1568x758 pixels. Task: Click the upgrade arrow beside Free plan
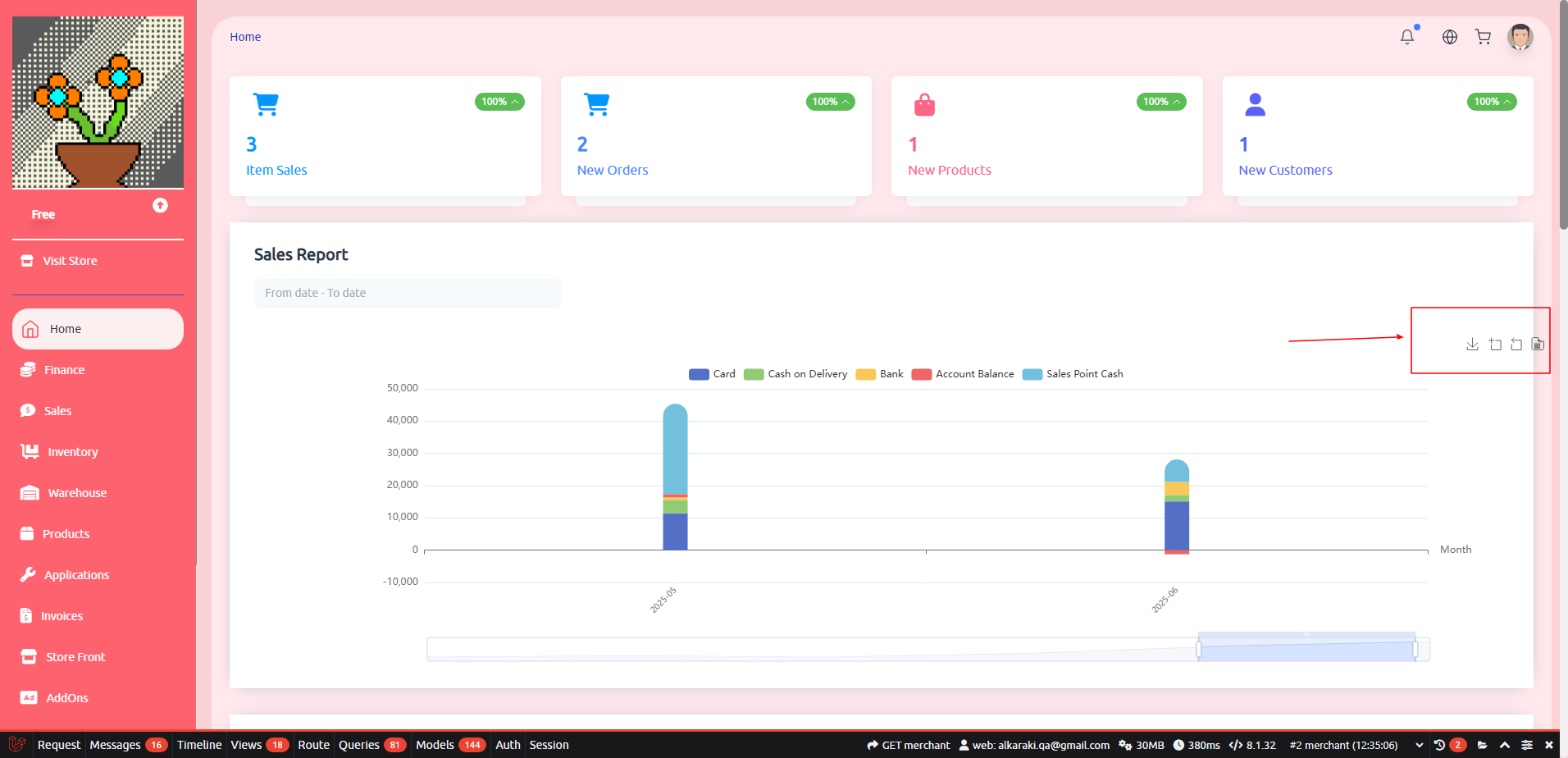pyautogui.click(x=160, y=205)
